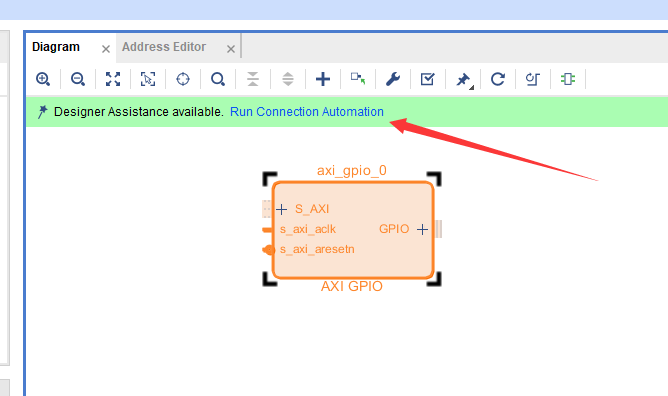Image resolution: width=668 pixels, height=396 pixels.
Task: Click the Zoom Out magnifier icon
Action: (78, 79)
